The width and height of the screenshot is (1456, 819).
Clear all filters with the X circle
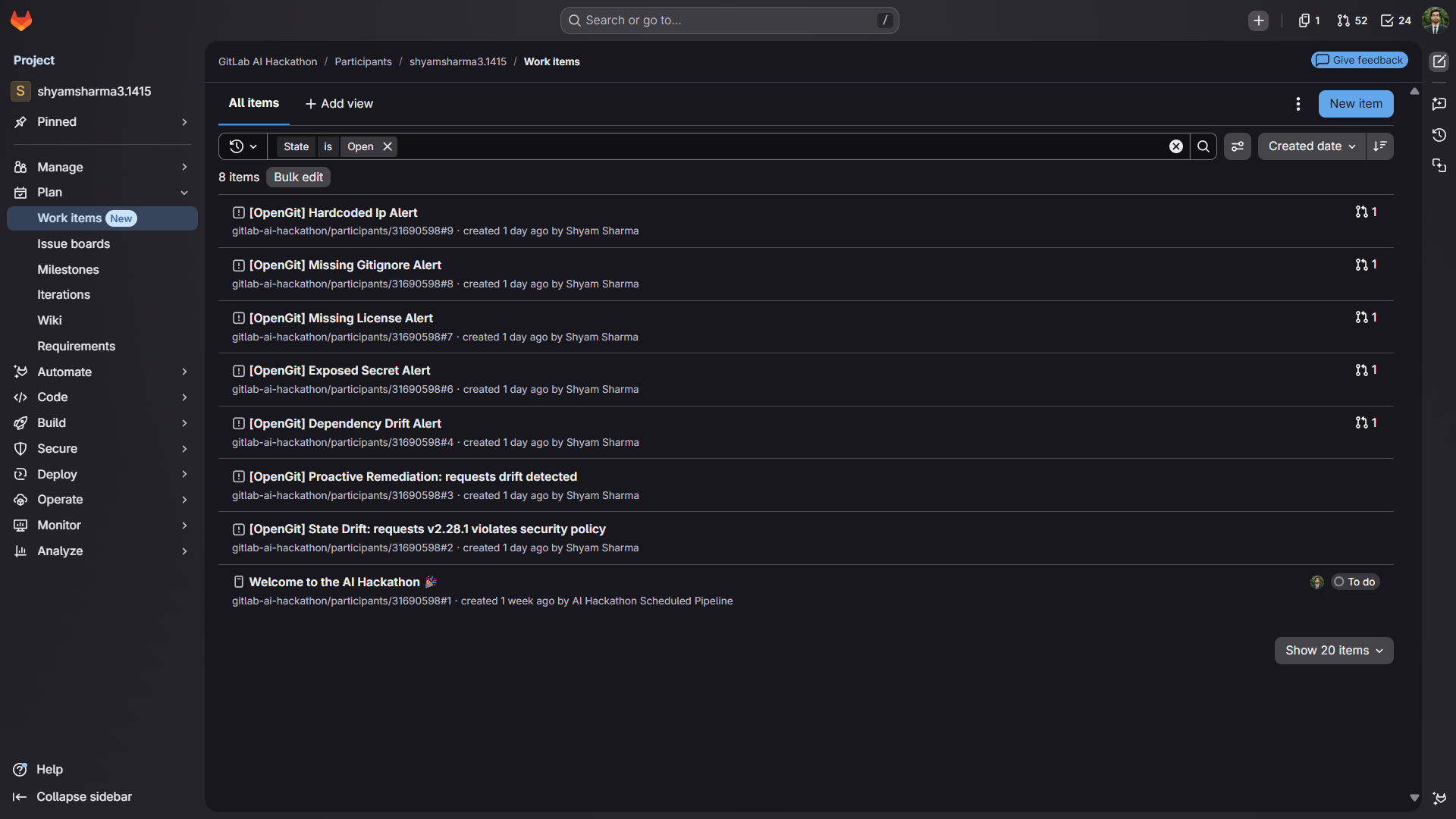click(x=1176, y=146)
